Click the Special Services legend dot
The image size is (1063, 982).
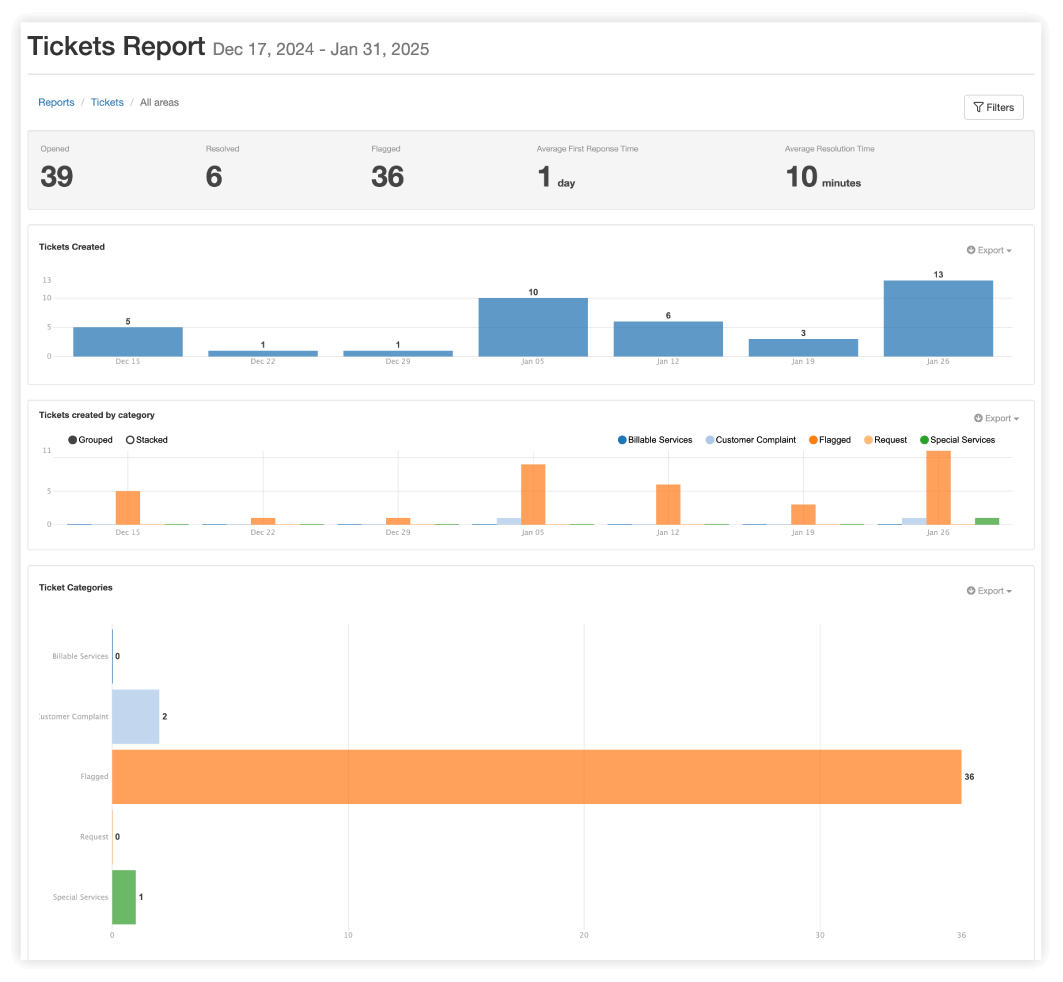tap(925, 440)
